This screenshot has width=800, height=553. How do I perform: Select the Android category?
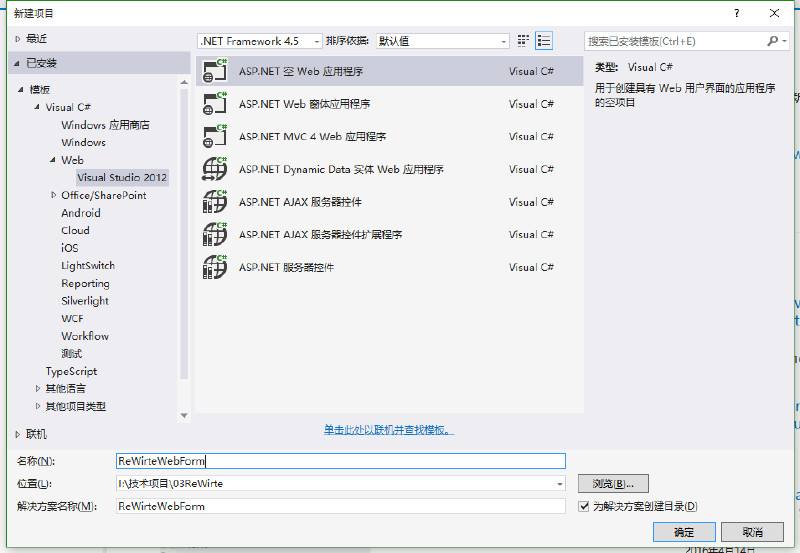tap(81, 213)
